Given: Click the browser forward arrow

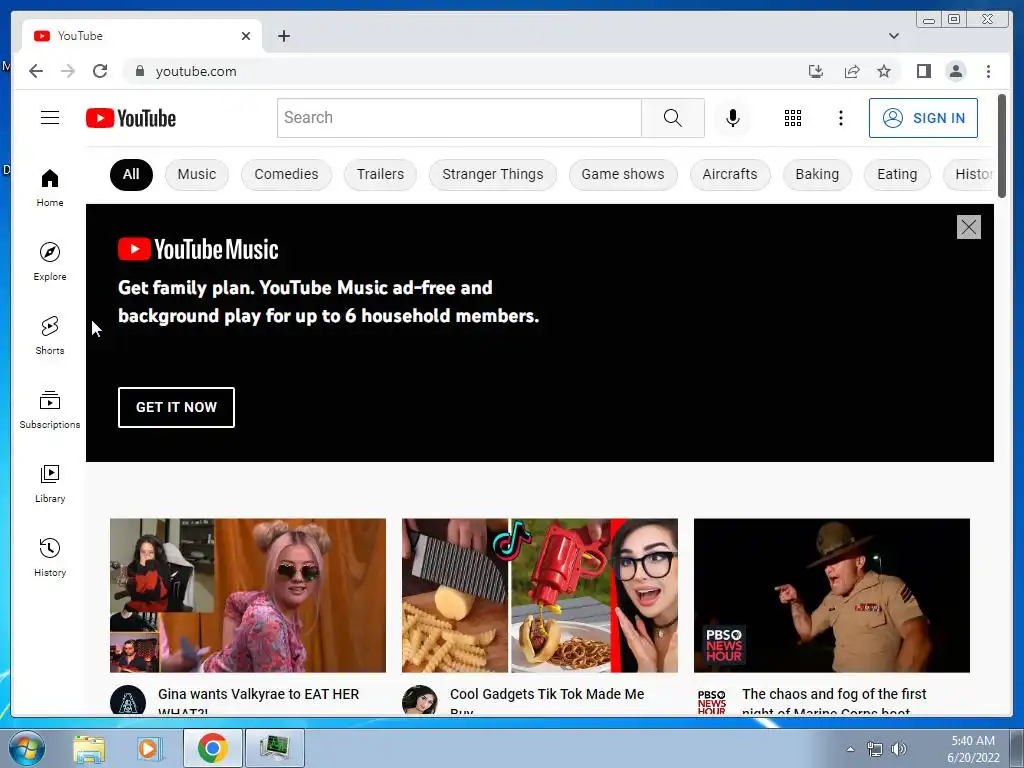Looking at the screenshot, I should [x=68, y=71].
